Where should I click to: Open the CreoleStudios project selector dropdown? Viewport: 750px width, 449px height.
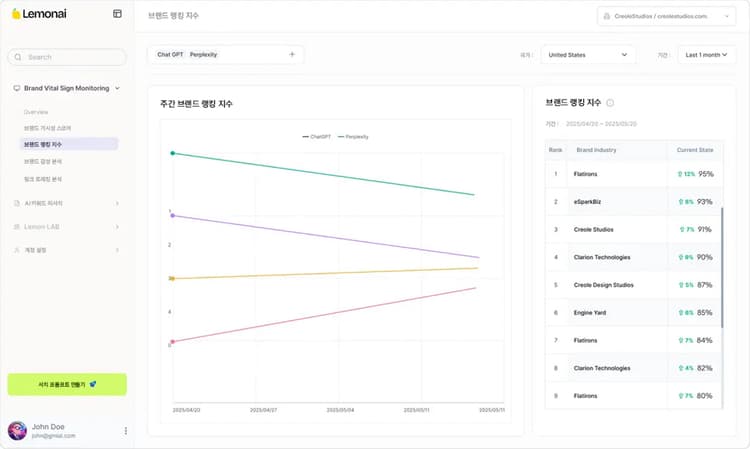pyautogui.click(x=665, y=16)
